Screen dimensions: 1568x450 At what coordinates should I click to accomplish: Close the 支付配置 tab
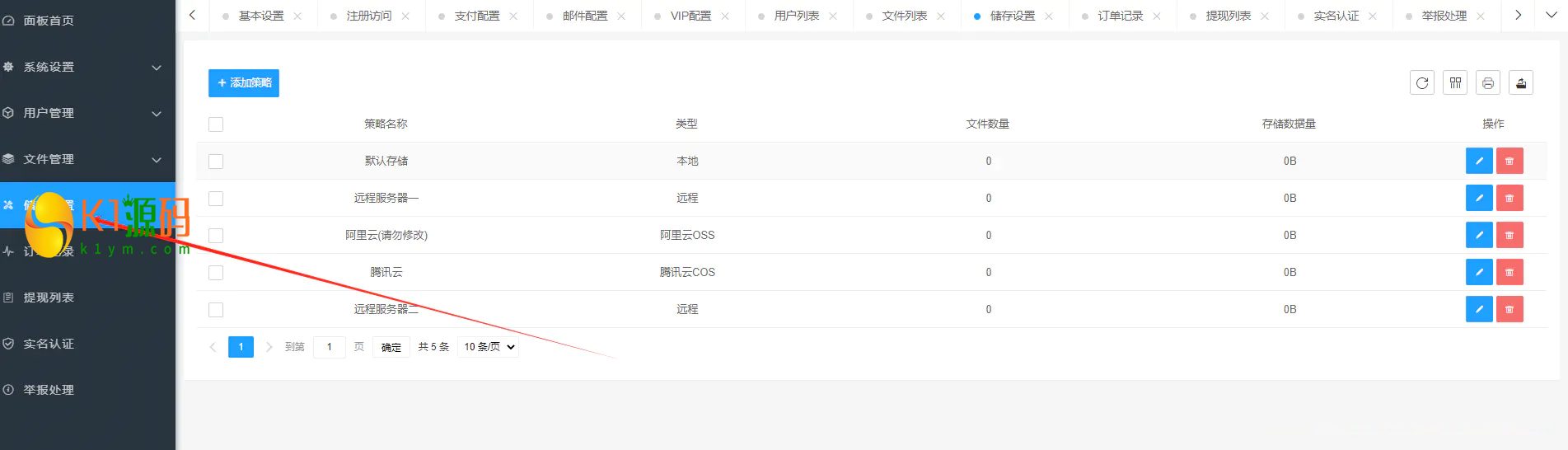coord(513,16)
